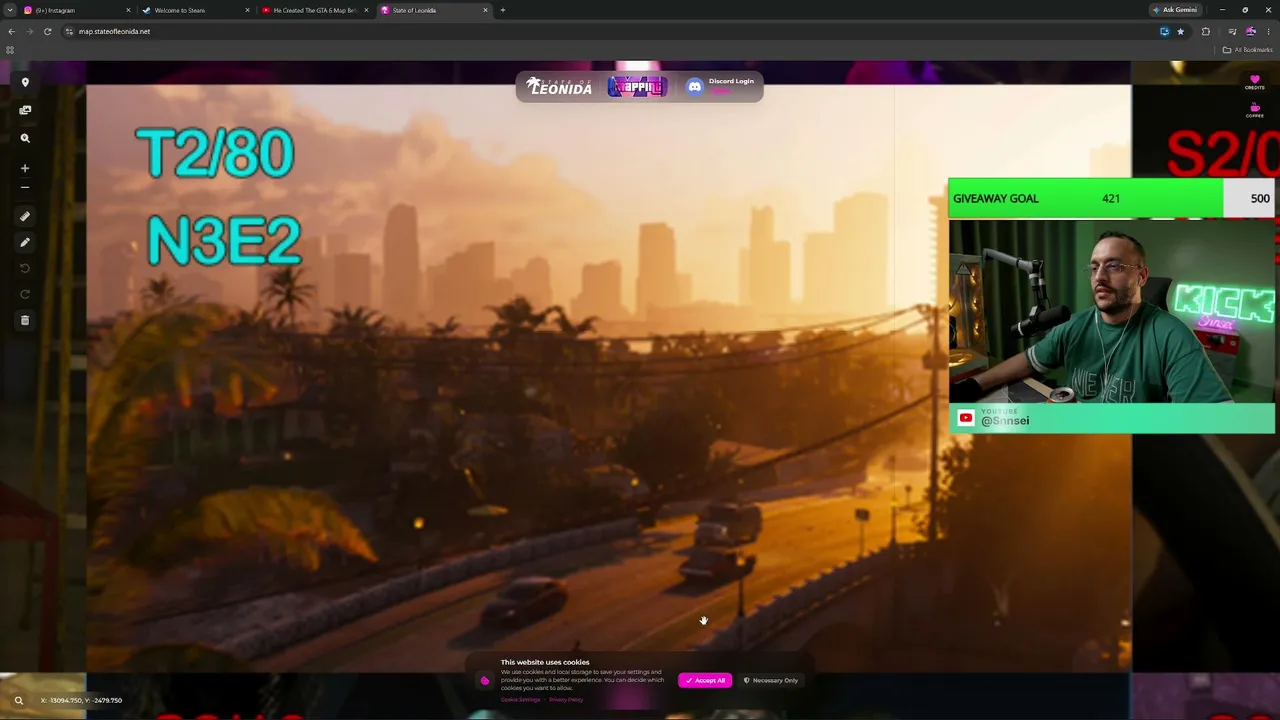Switch to the Welcome to Steam tab

197,10
